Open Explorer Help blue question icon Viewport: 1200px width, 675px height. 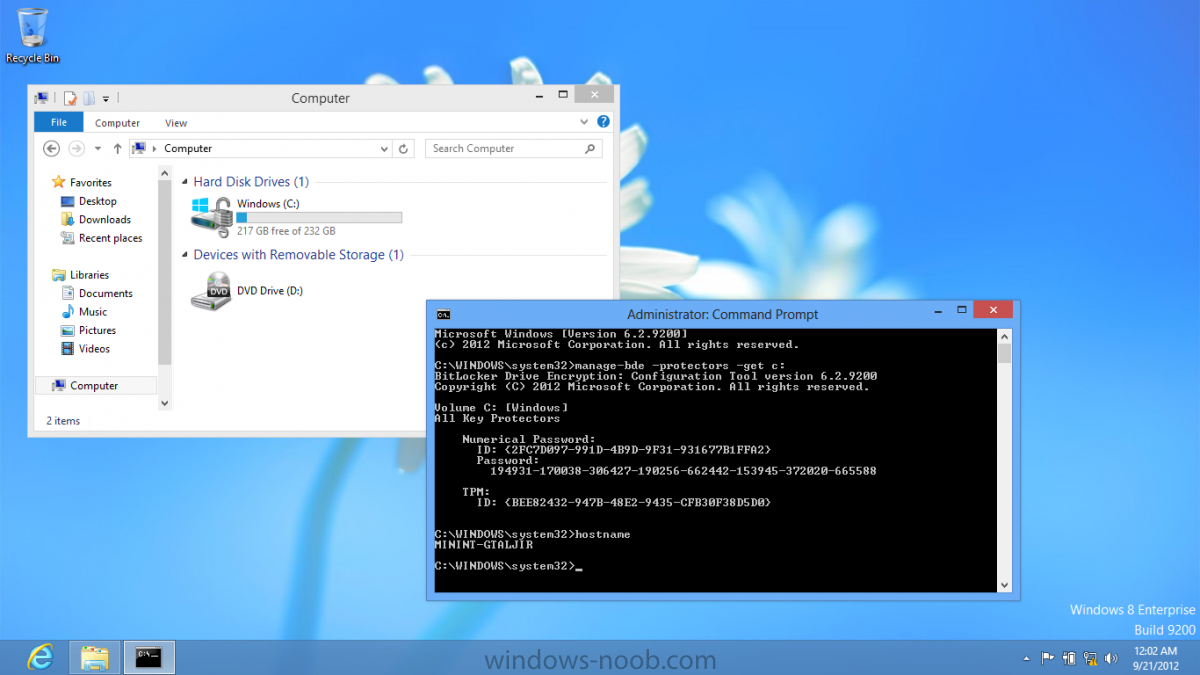coord(603,122)
